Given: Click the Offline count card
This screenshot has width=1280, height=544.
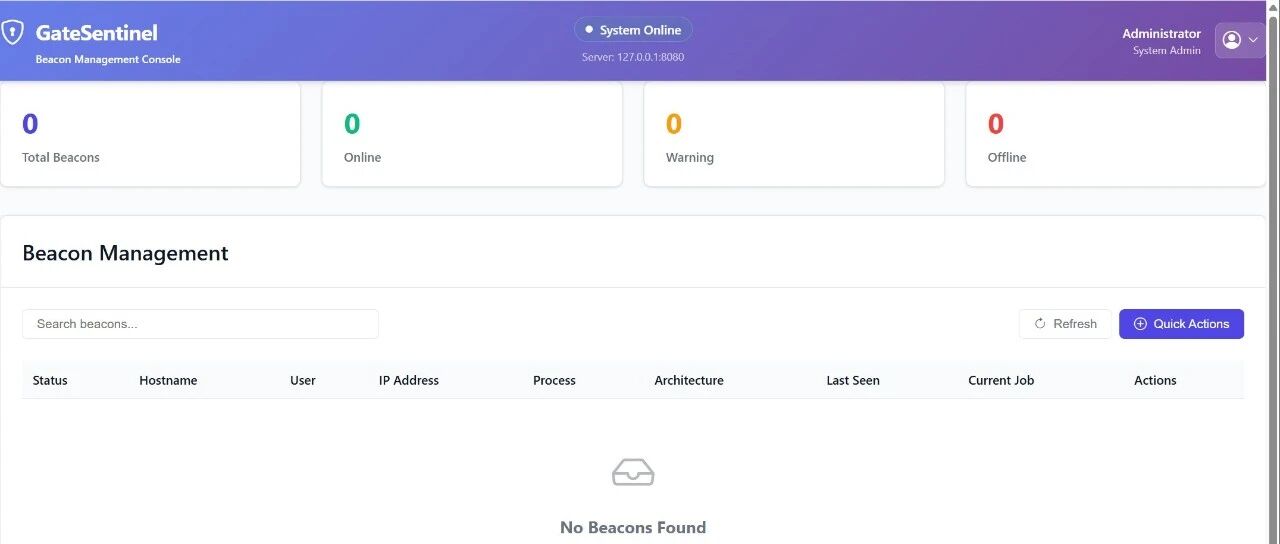Looking at the screenshot, I should tap(1116, 134).
